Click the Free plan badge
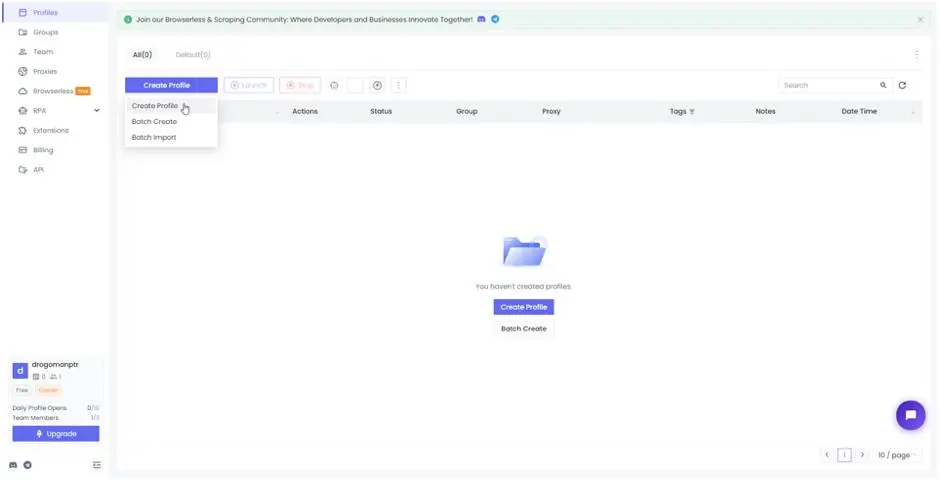 click(x=22, y=390)
